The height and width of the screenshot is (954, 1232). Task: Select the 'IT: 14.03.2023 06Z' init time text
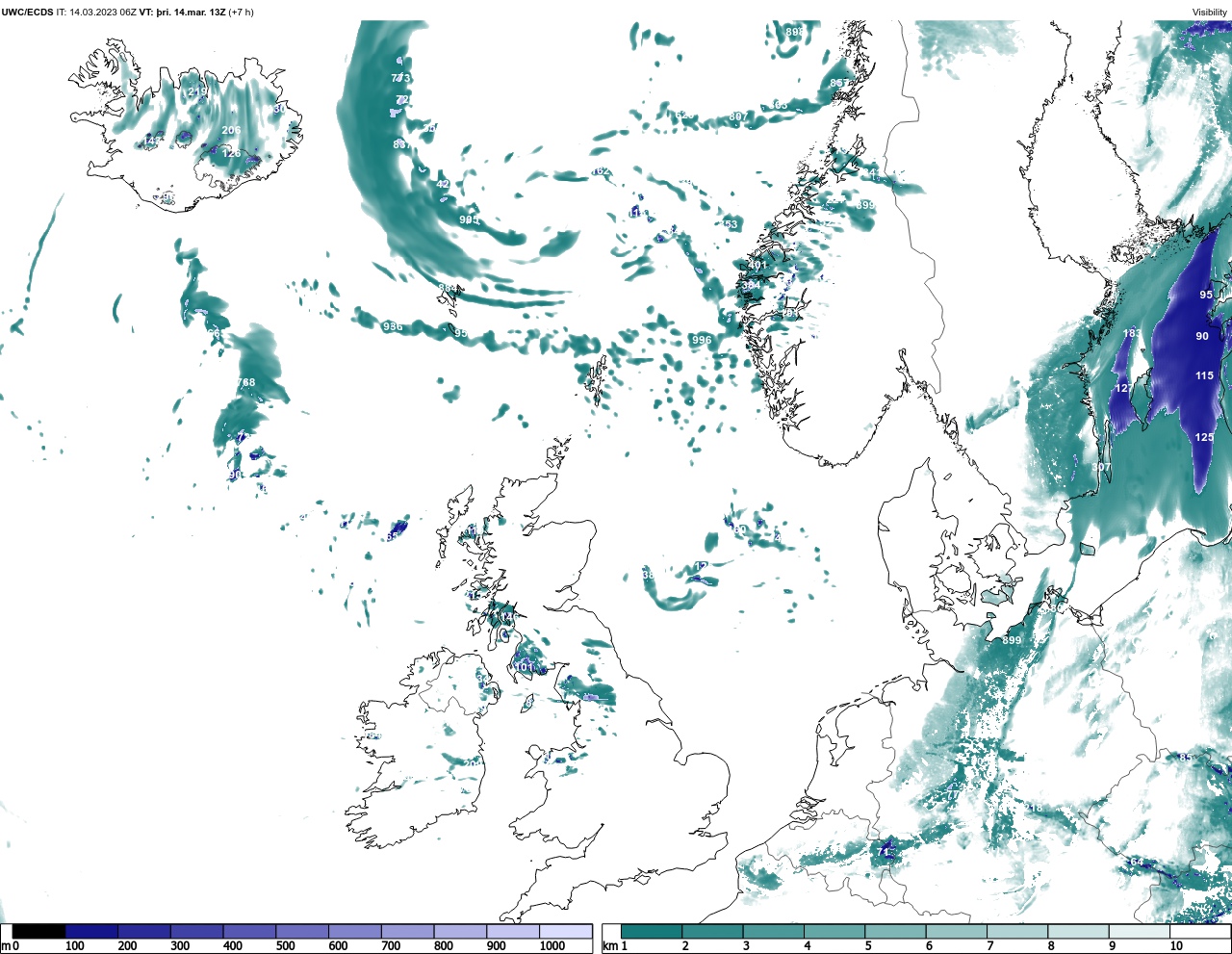96,13
